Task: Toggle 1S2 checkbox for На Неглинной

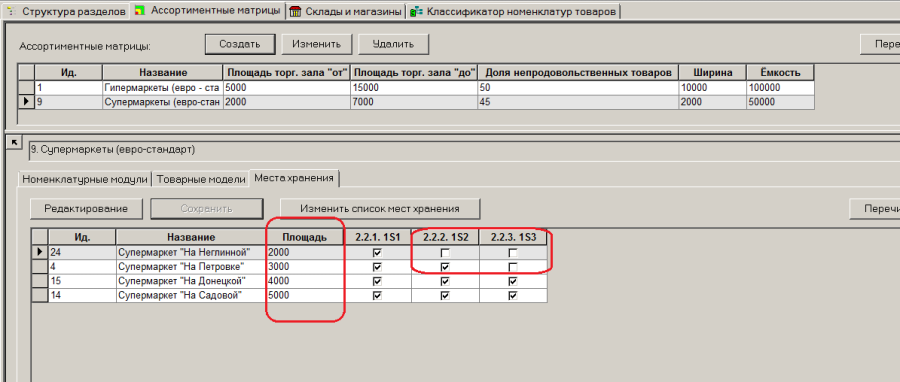Action: tap(445, 252)
